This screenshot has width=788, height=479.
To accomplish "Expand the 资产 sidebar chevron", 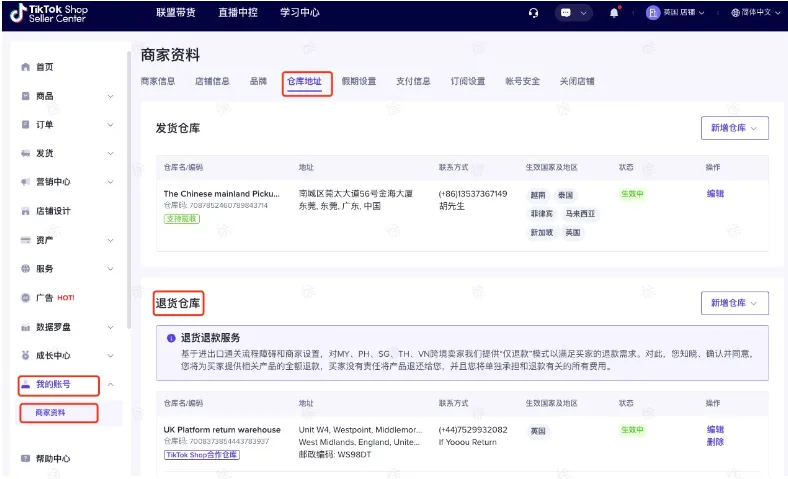I will tap(111, 240).
